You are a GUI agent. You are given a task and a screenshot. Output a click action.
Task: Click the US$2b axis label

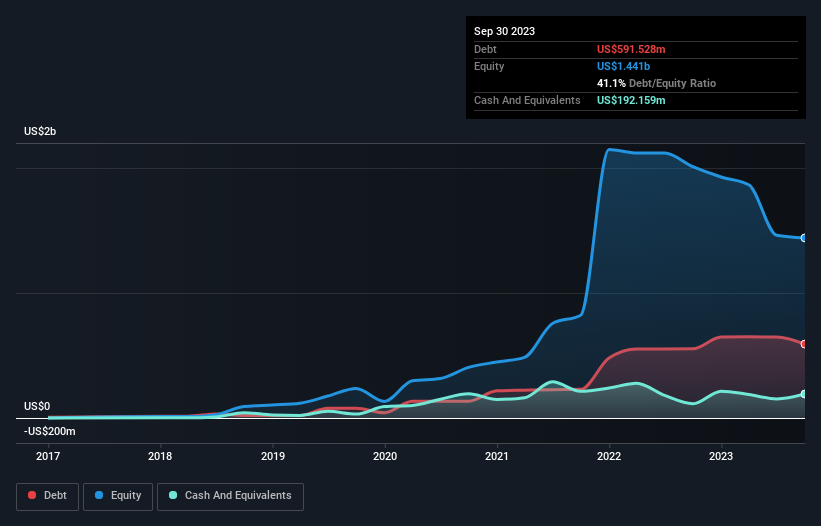click(x=40, y=131)
